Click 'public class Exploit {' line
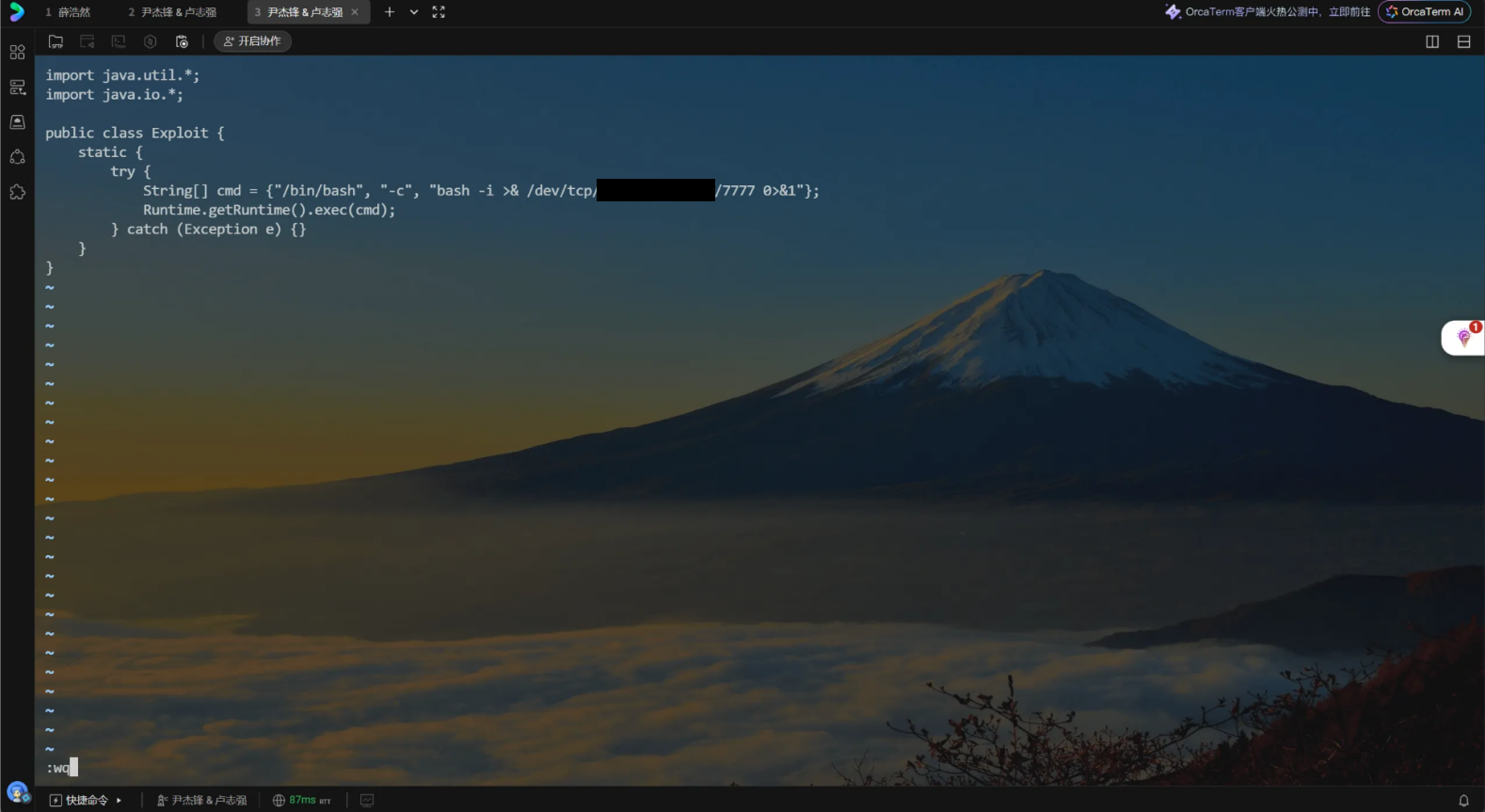This screenshot has height=812, width=1485. (x=136, y=133)
